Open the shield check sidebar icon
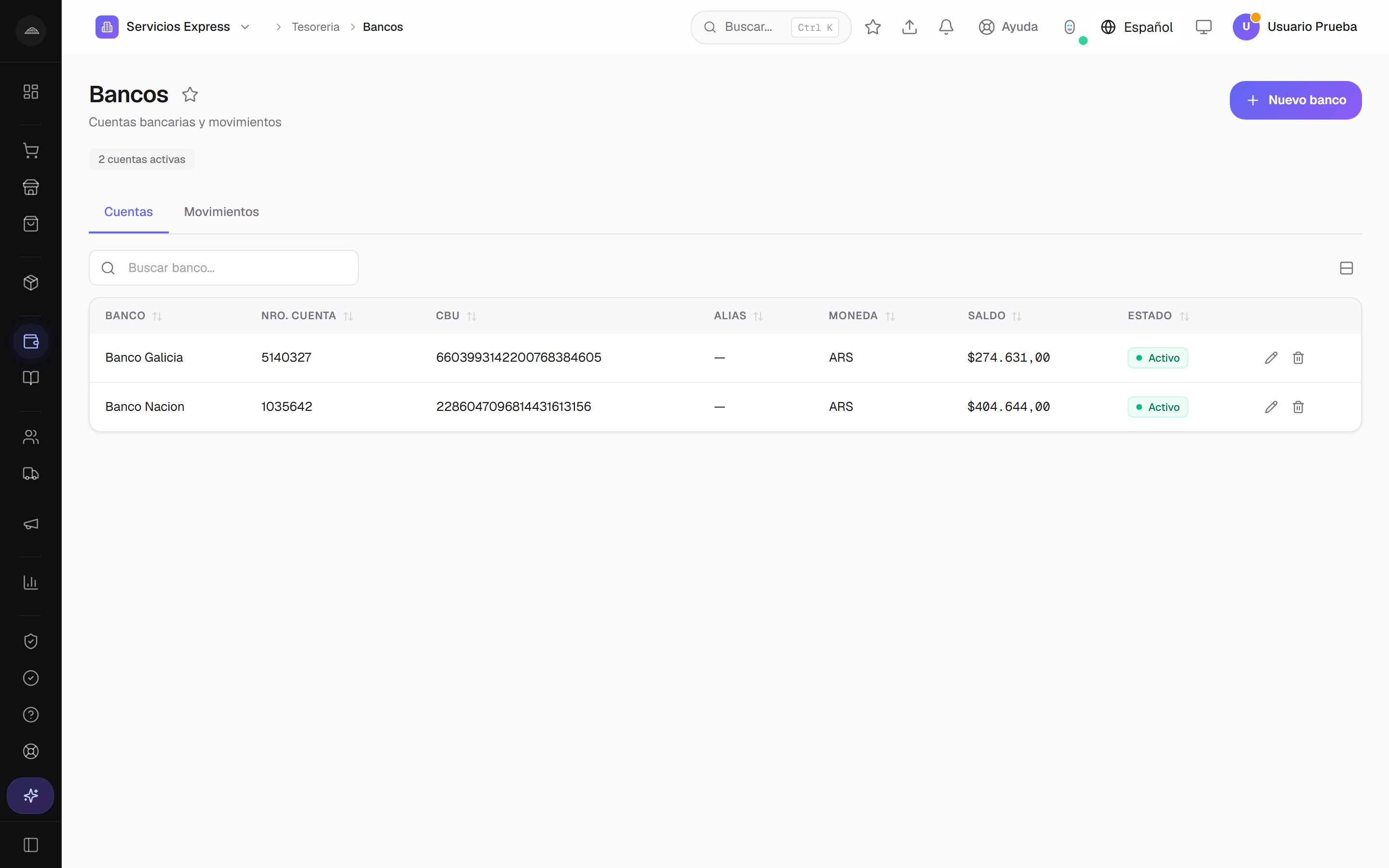Viewport: 1389px width, 868px height. (x=30, y=641)
